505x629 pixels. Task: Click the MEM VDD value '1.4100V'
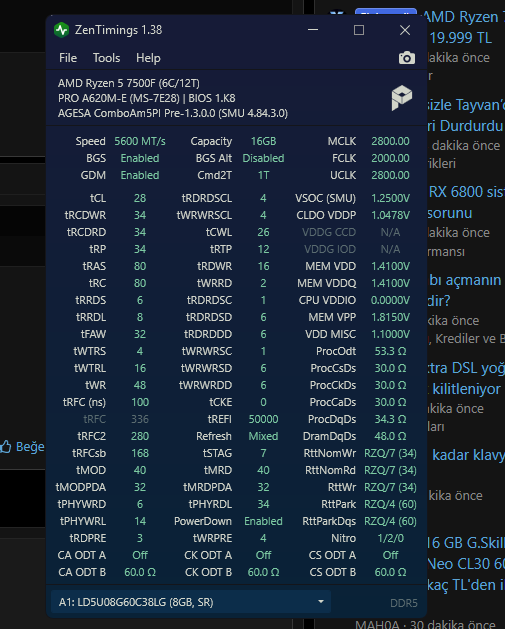(x=390, y=266)
